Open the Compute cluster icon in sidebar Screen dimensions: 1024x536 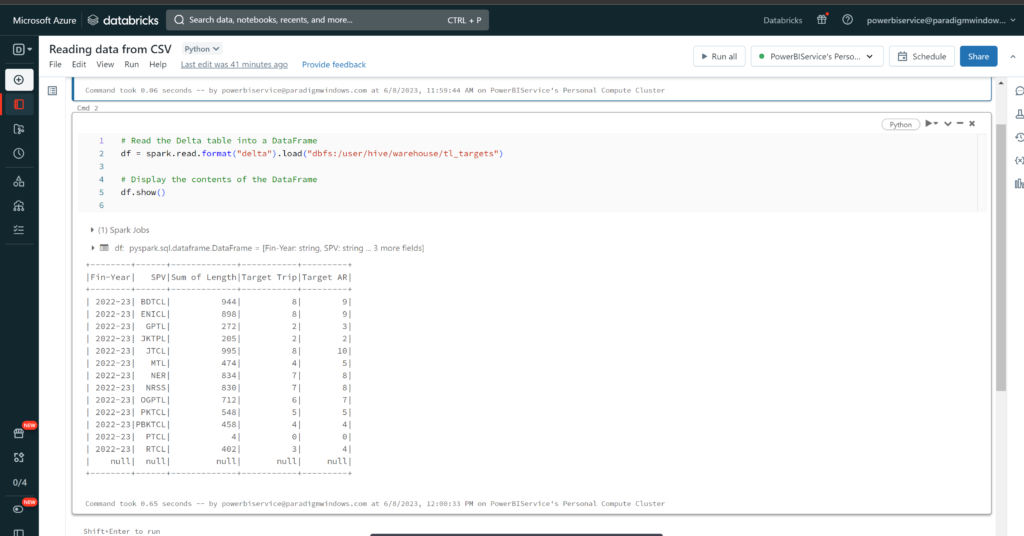19,206
